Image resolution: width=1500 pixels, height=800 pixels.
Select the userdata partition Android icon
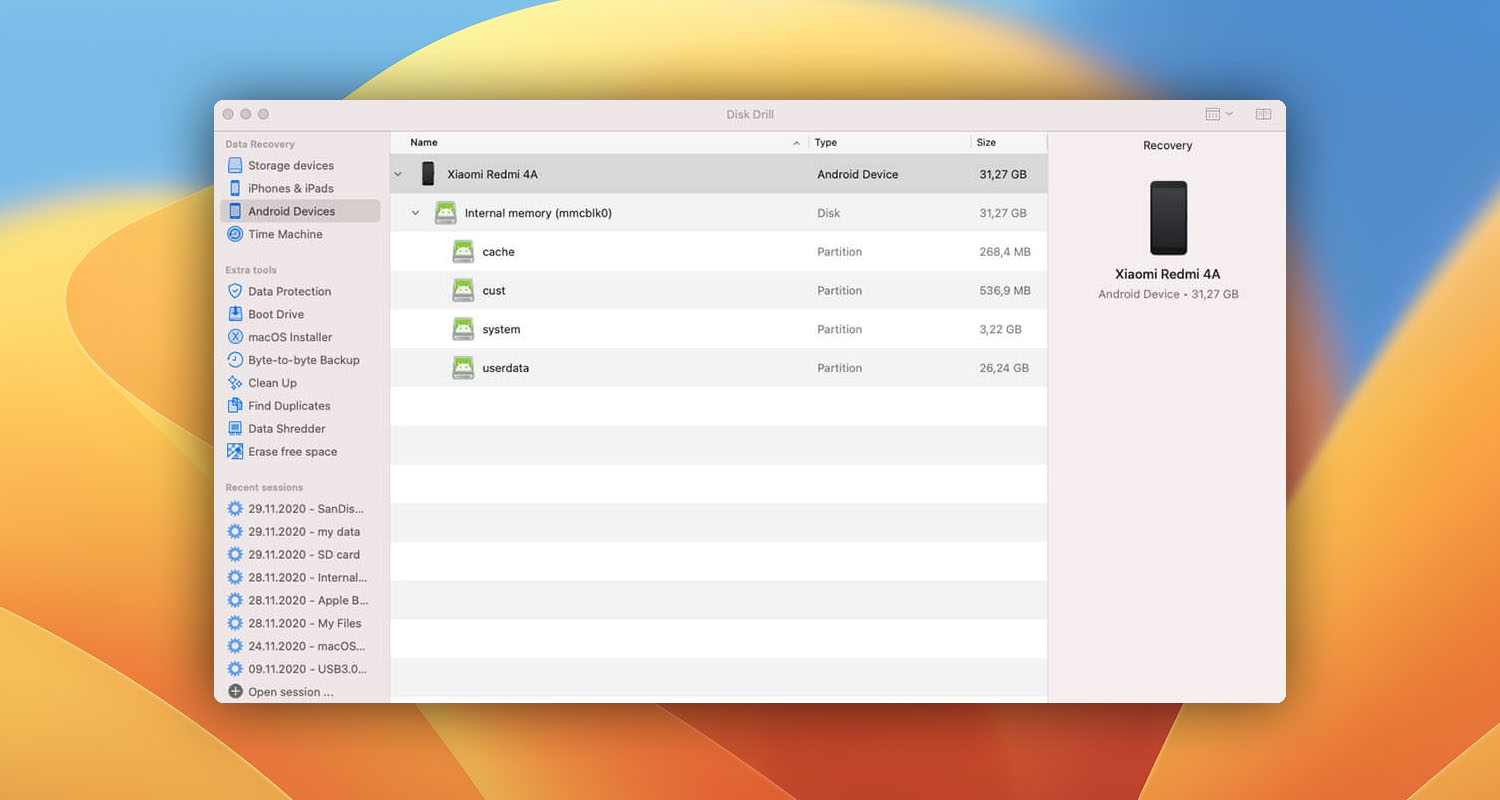pyautogui.click(x=463, y=368)
